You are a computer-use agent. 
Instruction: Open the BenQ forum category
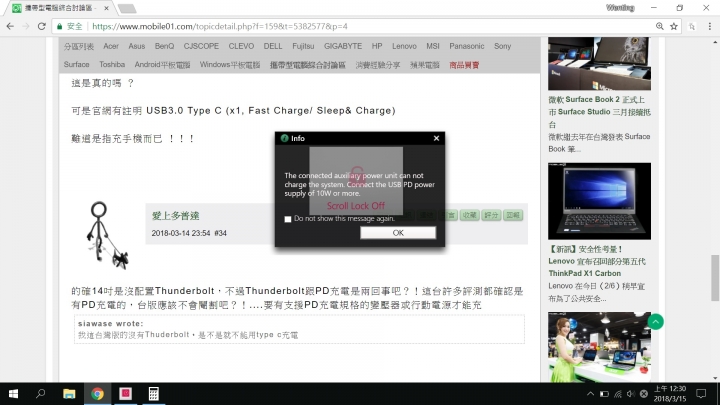pyautogui.click(x=164, y=46)
